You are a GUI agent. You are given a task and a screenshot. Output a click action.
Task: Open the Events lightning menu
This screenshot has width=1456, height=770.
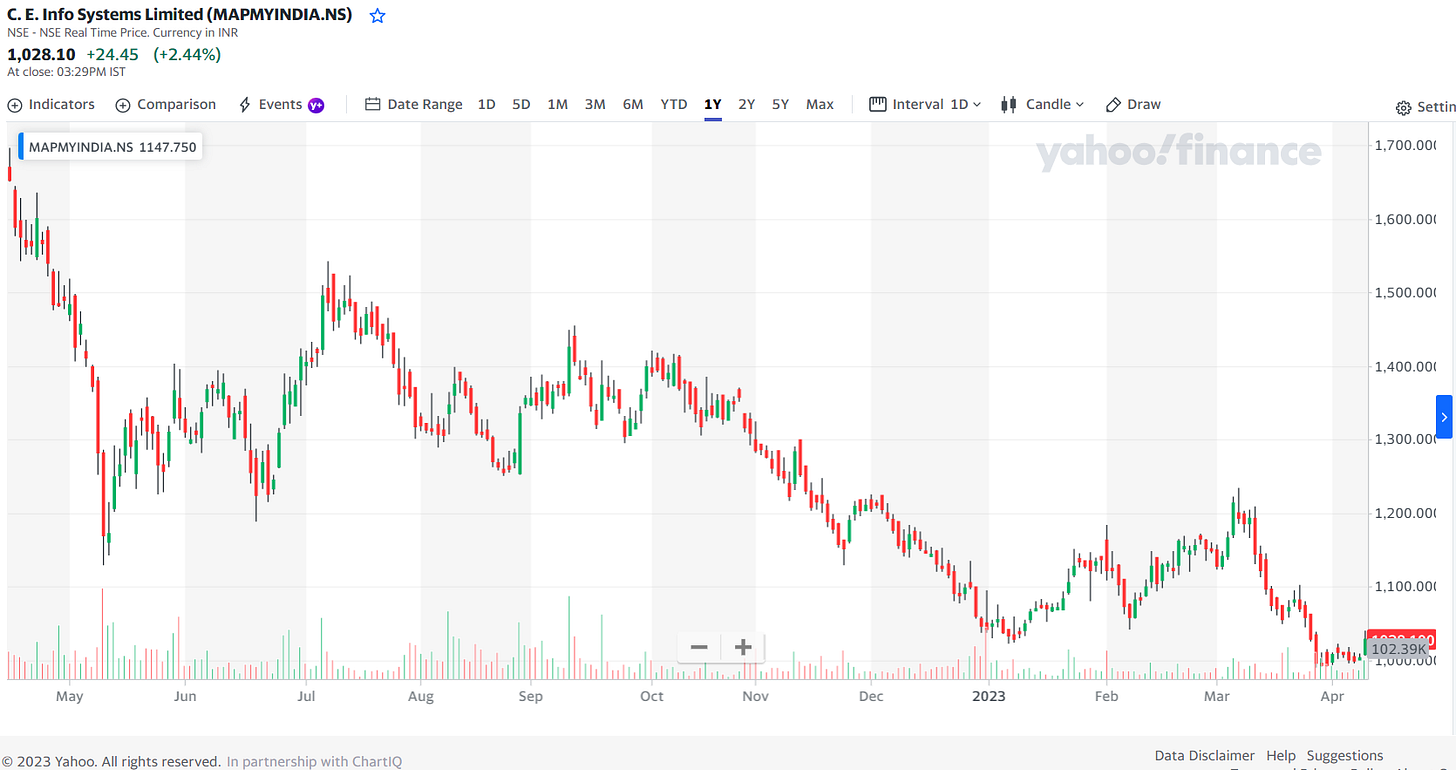[x=270, y=104]
